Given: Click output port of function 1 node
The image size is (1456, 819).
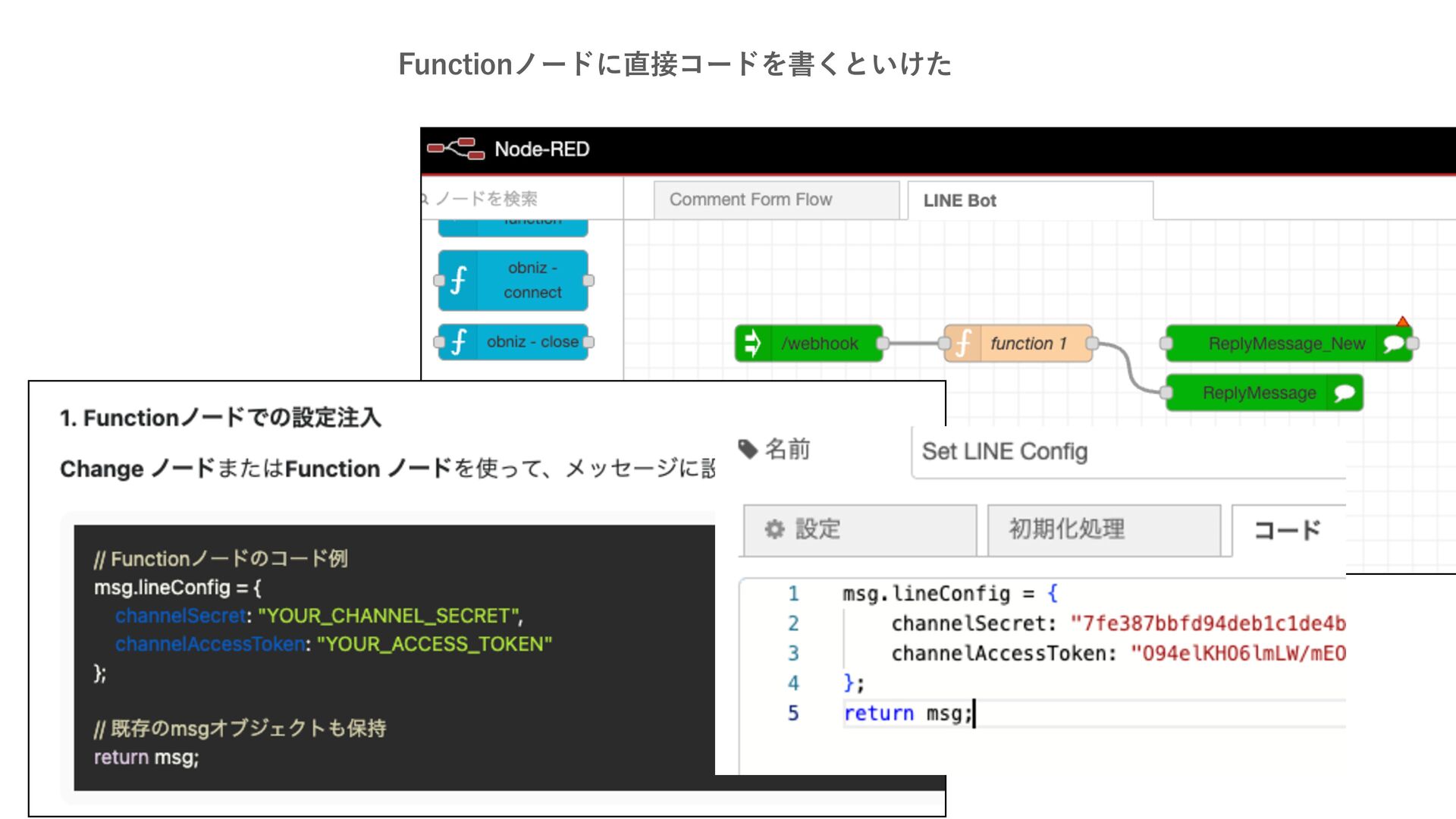Looking at the screenshot, I should (1092, 344).
